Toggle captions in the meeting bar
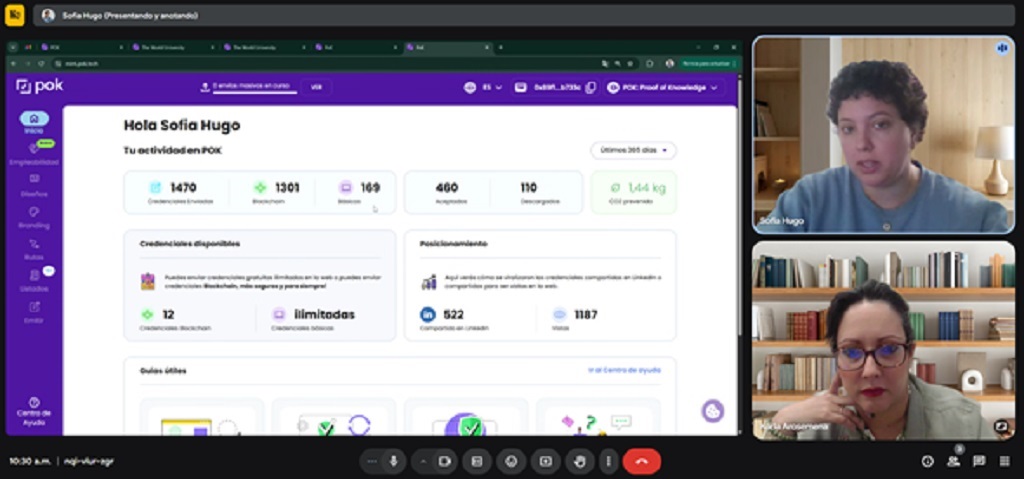Viewport: 1024px width, 479px height. [x=477, y=461]
